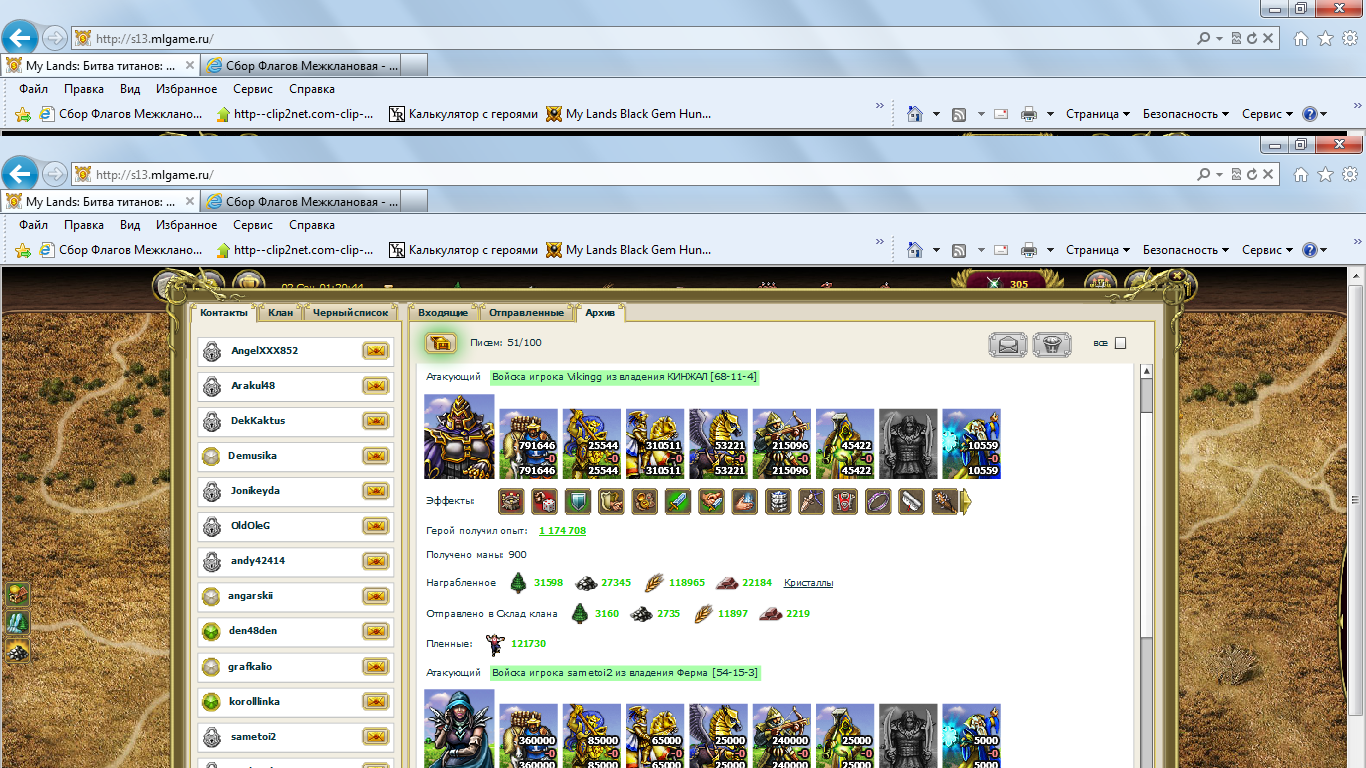Expand print options arrow in front game window
The height and width of the screenshot is (768, 1366).
click(x=1051, y=250)
